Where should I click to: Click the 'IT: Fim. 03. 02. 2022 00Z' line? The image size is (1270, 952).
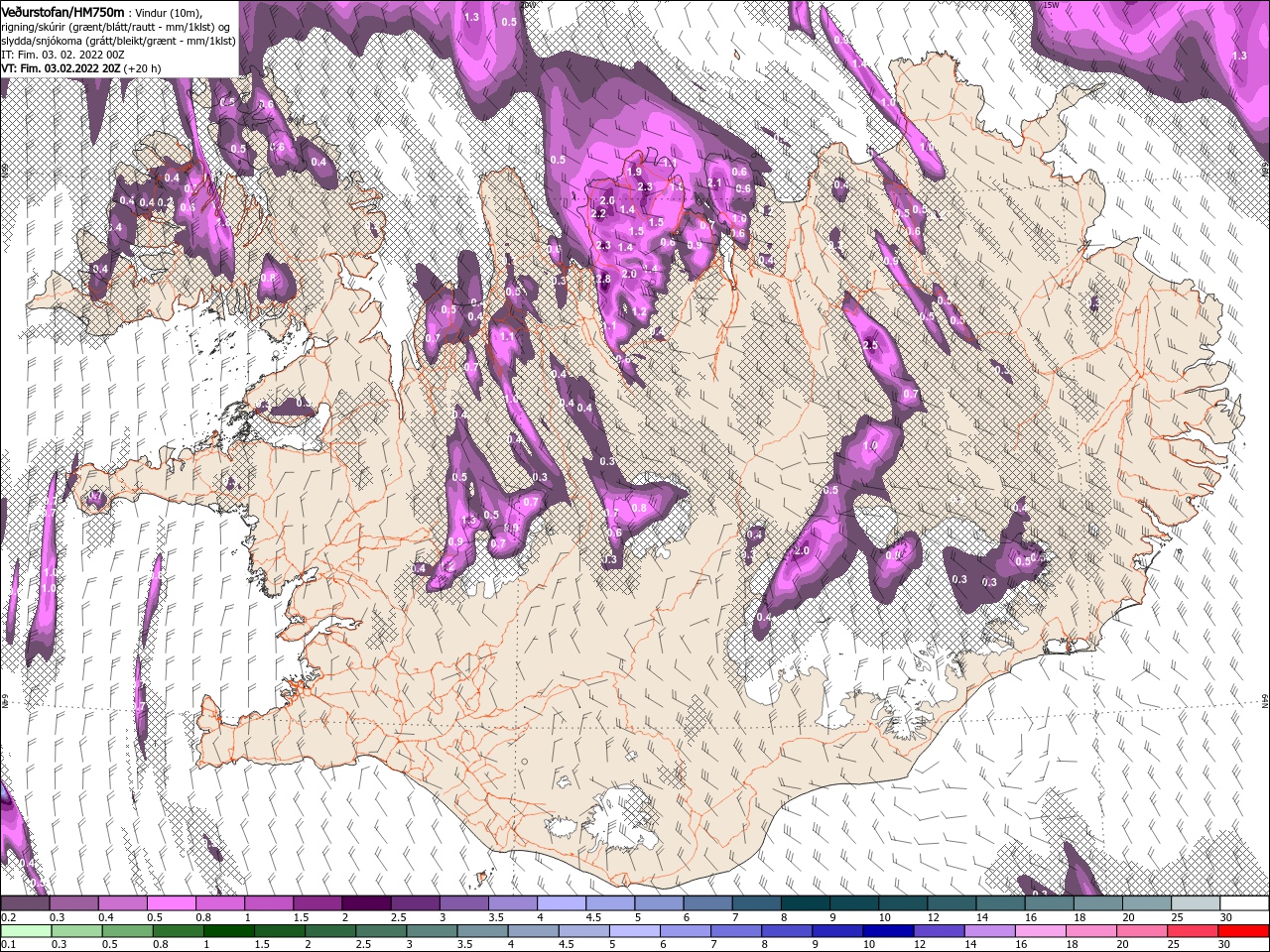[63, 54]
